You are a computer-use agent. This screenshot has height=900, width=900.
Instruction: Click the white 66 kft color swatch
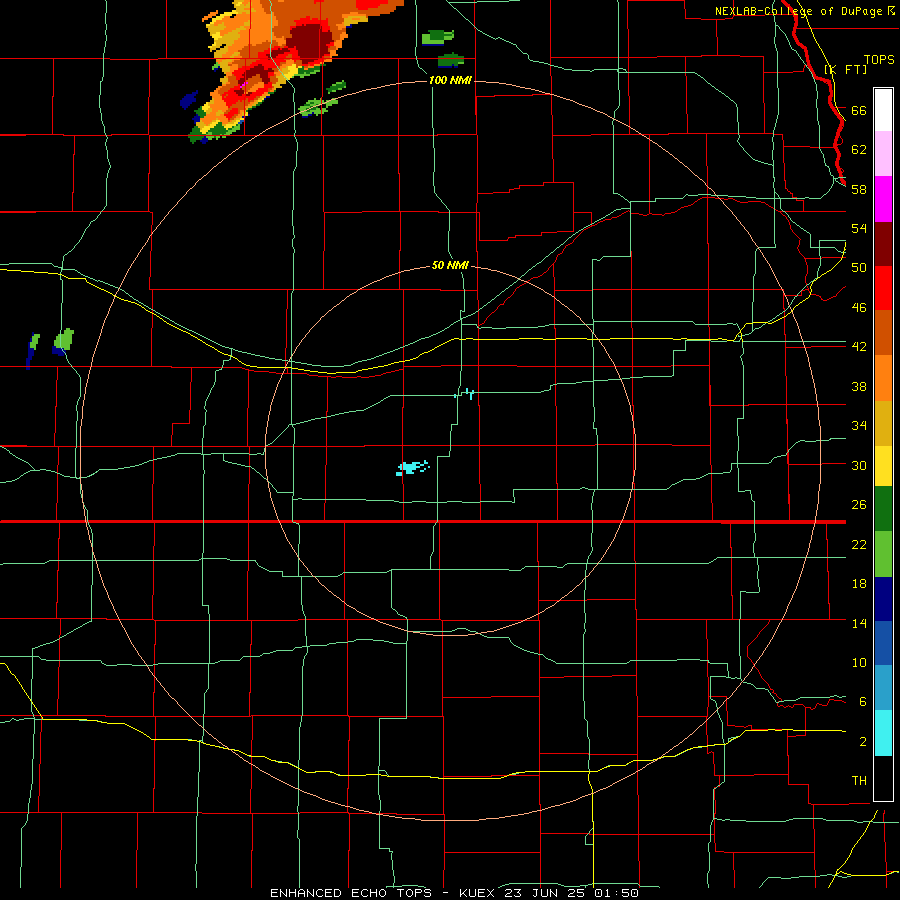pos(883,110)
